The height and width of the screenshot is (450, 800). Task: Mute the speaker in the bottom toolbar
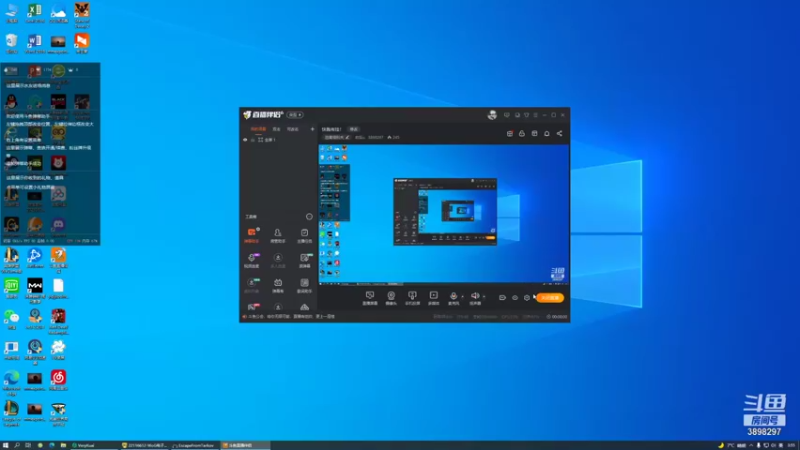[x=475, y=298]
